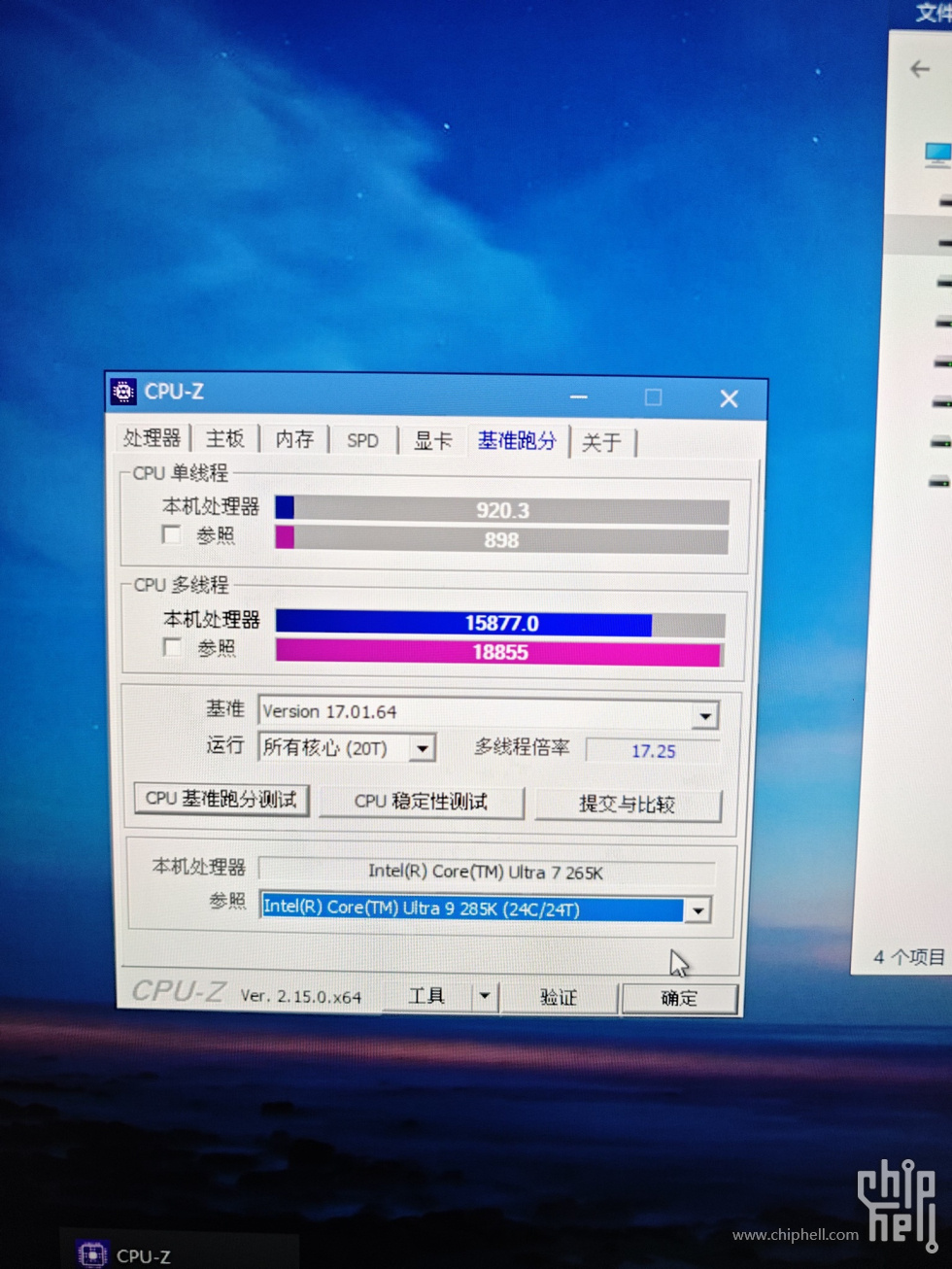Click the 'Ver. 2.15.0.x64' version text

[301, 996]
